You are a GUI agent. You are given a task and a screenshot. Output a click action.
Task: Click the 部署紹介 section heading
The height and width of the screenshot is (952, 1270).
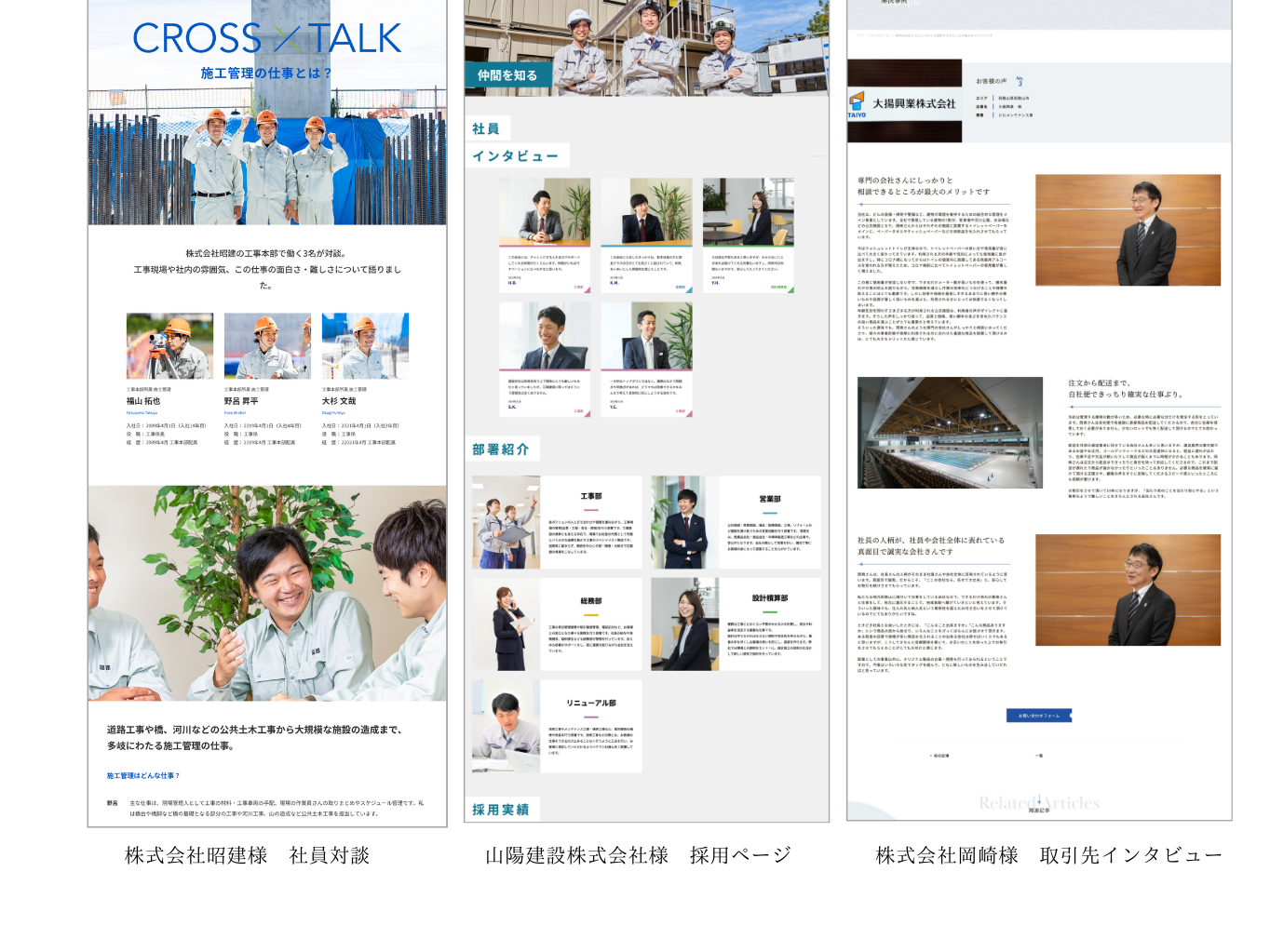pyautogui.click(x=501, y=449)
